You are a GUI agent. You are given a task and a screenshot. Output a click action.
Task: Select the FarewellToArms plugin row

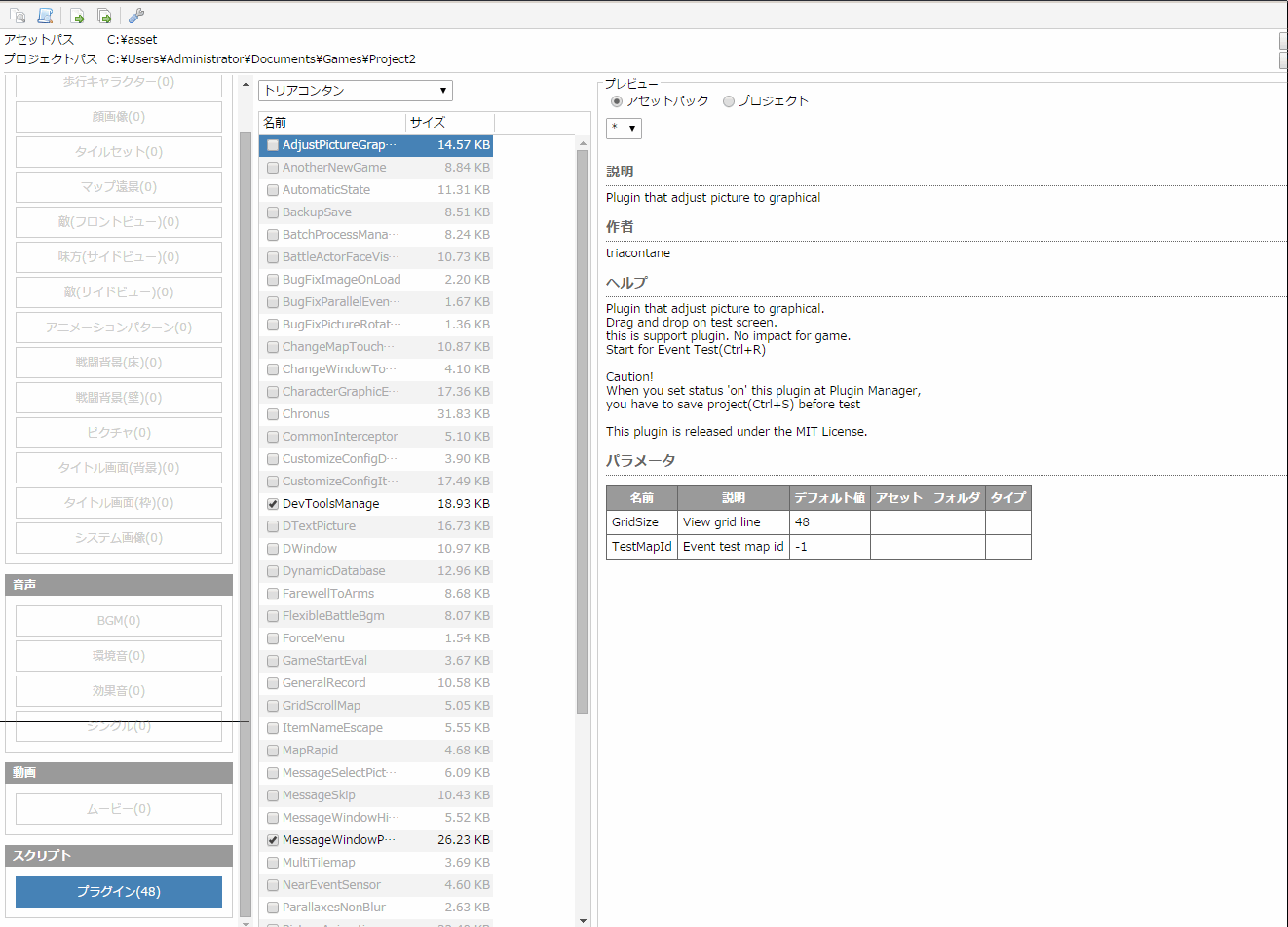tap(376, 594)
